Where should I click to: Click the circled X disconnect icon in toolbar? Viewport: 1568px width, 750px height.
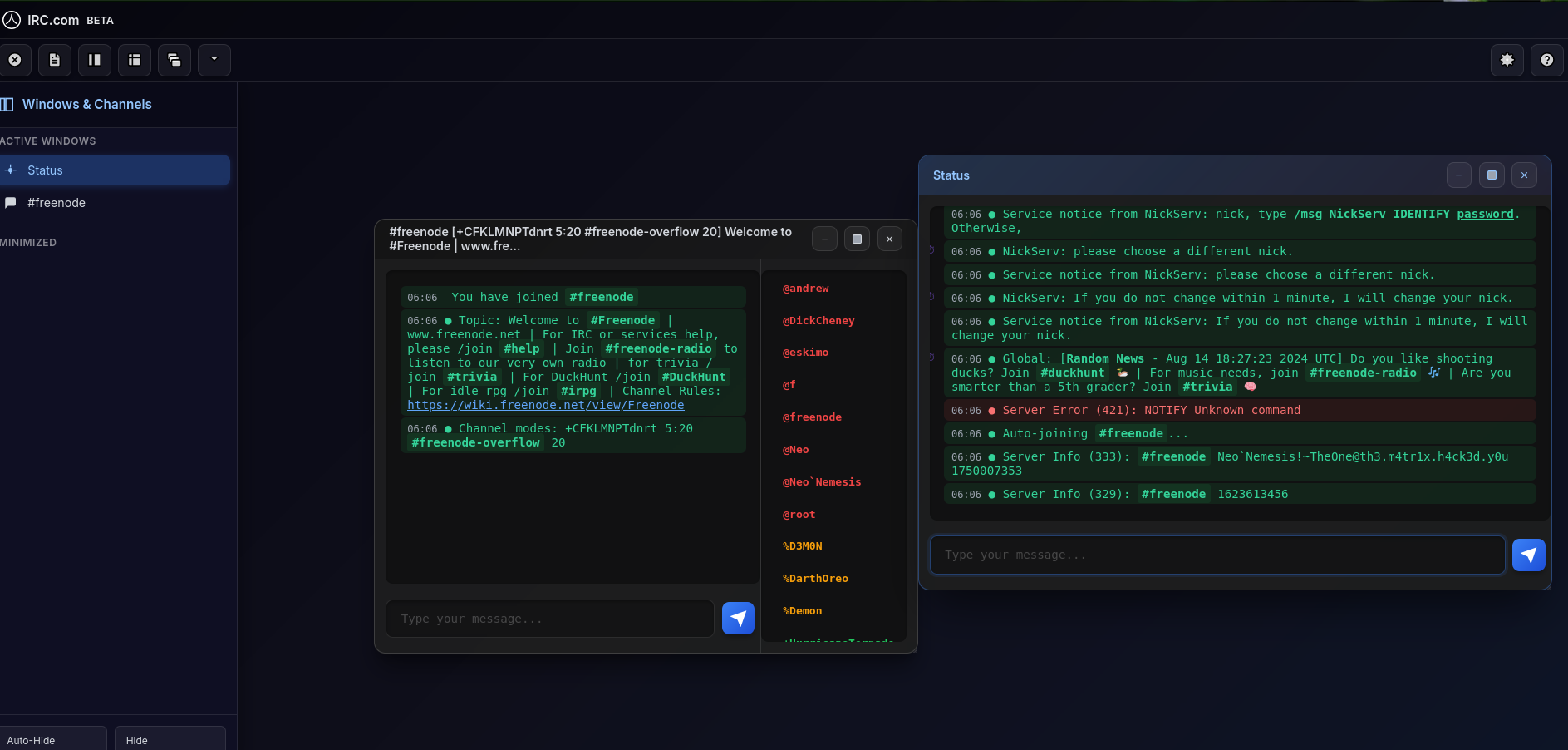point(15,60)
